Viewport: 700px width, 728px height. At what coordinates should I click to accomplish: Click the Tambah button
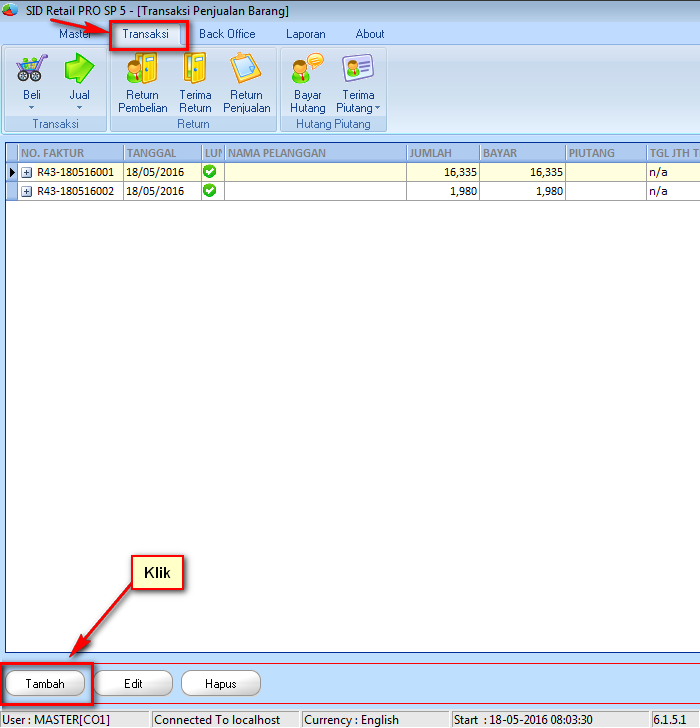45,683
